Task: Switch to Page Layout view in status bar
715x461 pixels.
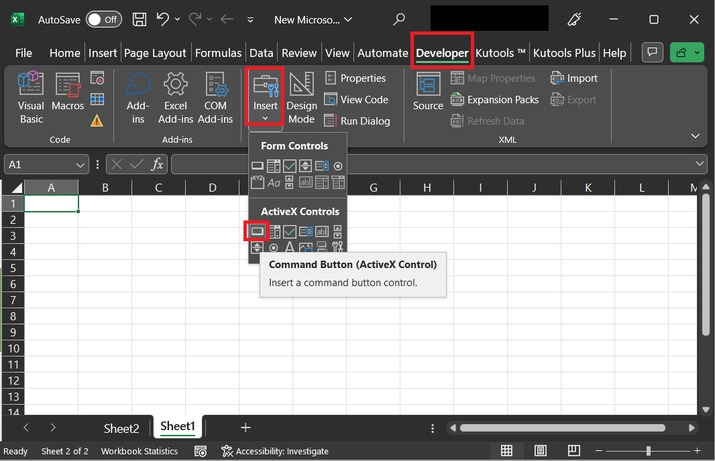Action: click(540, 451)
